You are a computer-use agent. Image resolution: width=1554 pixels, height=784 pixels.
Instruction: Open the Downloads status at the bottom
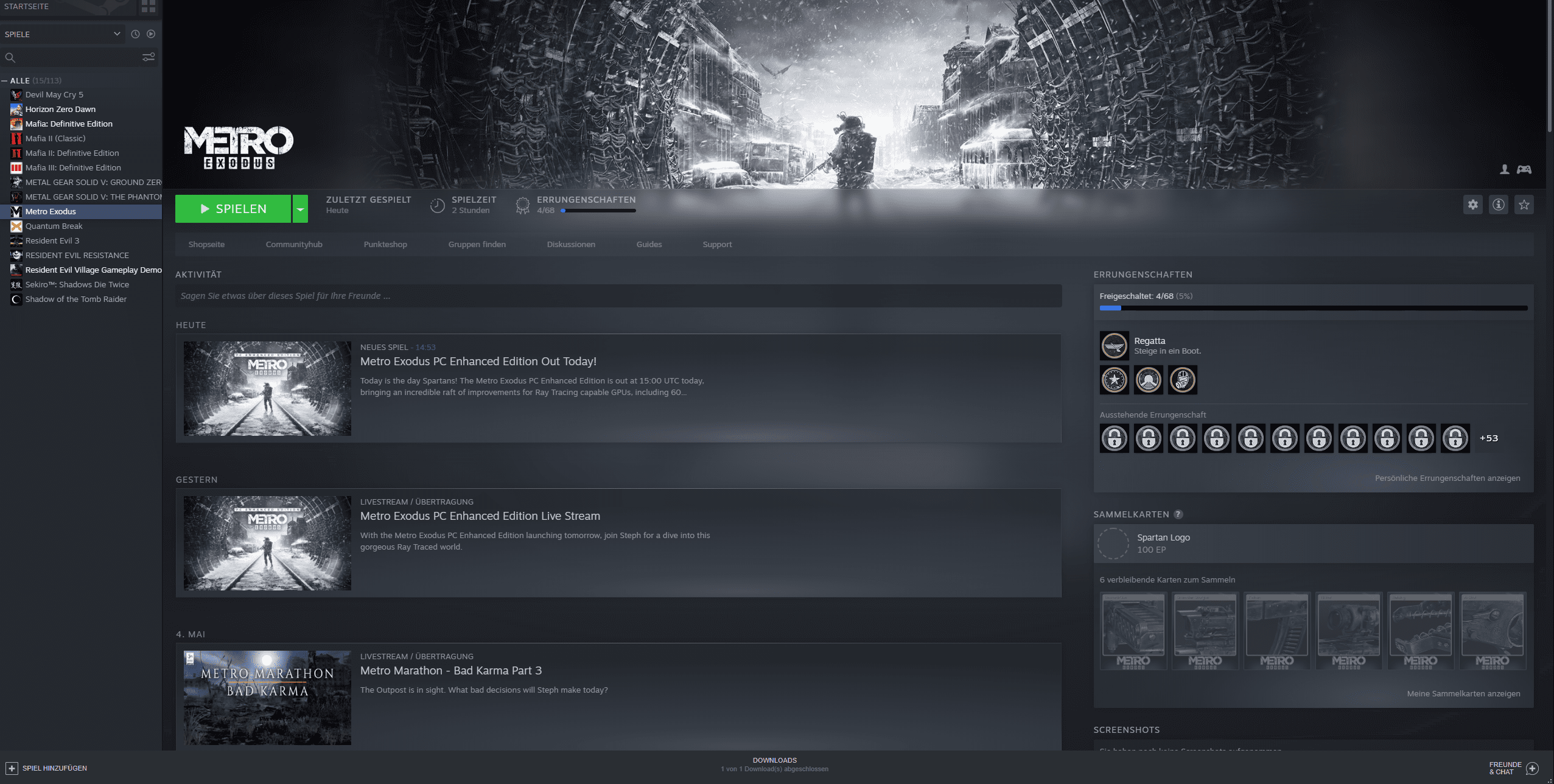(774, 765)
